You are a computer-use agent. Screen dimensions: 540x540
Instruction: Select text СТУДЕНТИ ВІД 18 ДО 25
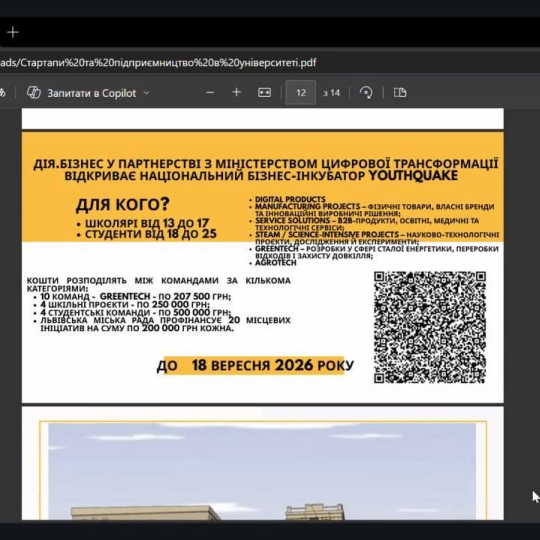151,234
